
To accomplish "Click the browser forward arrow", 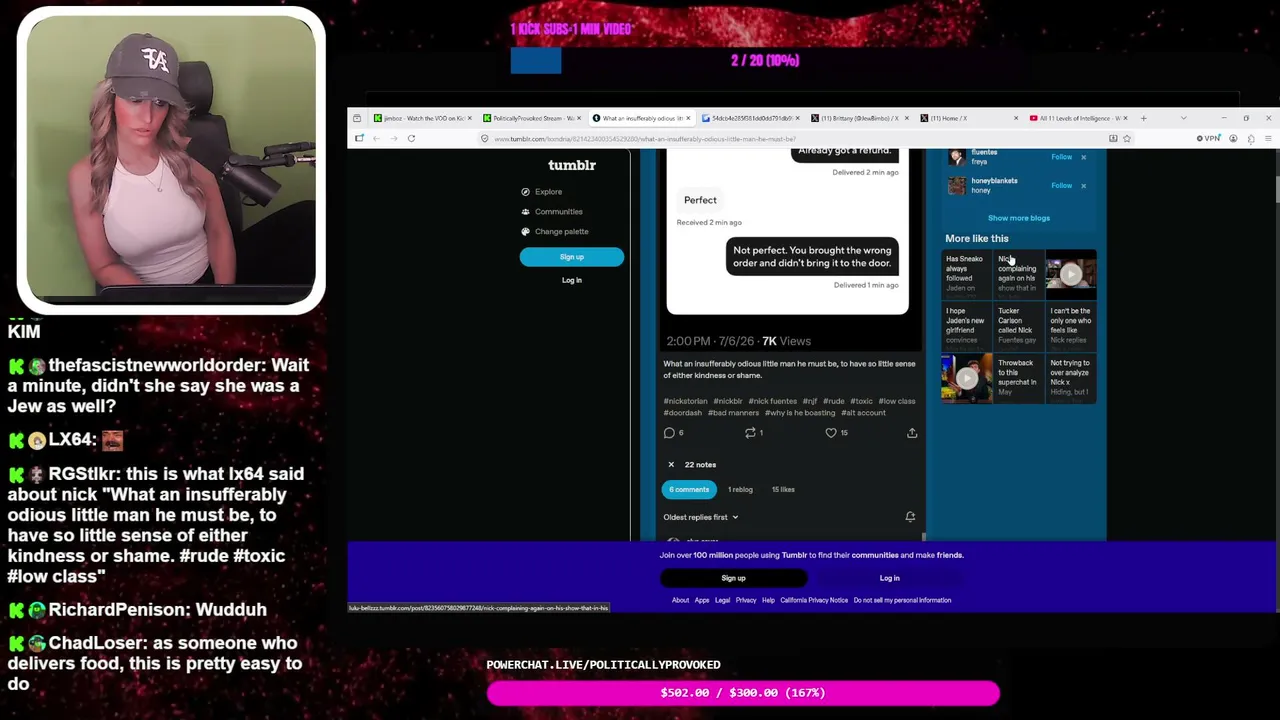I will (x=393, y=139).
